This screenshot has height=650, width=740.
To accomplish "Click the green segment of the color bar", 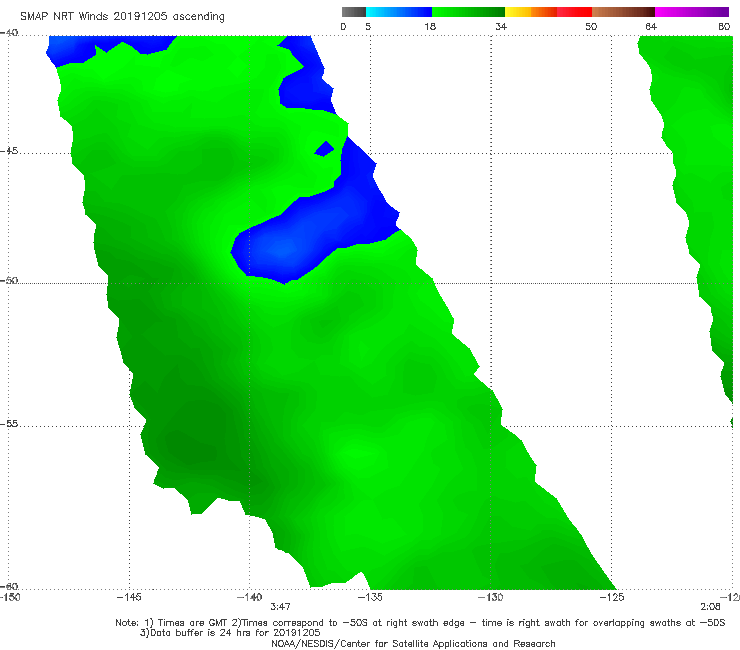I will click(x=468, y=12).
